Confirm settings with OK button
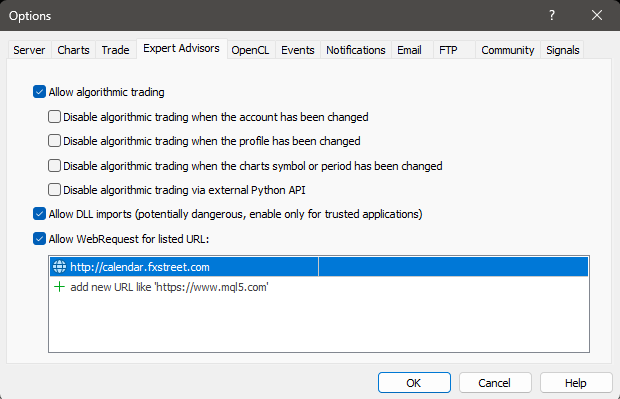Viewport: 620px width, 399px height. coord(414,382)
